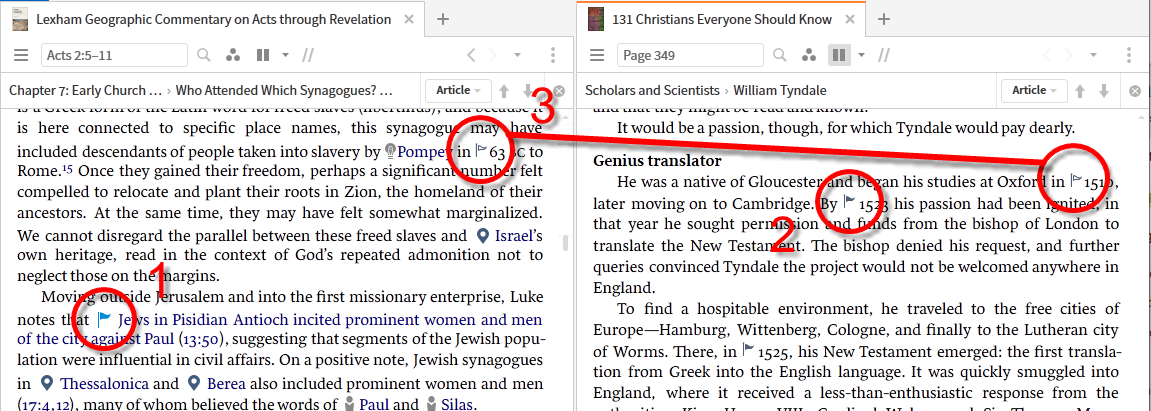
Task: Open the 131 Christians panel menu (hamburger)
Action: 598,55
